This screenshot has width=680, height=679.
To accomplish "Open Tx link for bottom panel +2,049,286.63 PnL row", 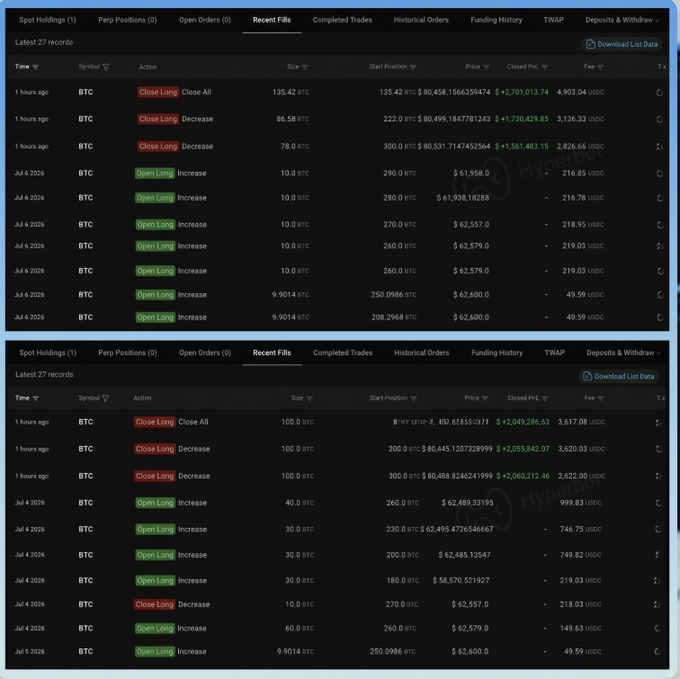I will coord(658,422).
